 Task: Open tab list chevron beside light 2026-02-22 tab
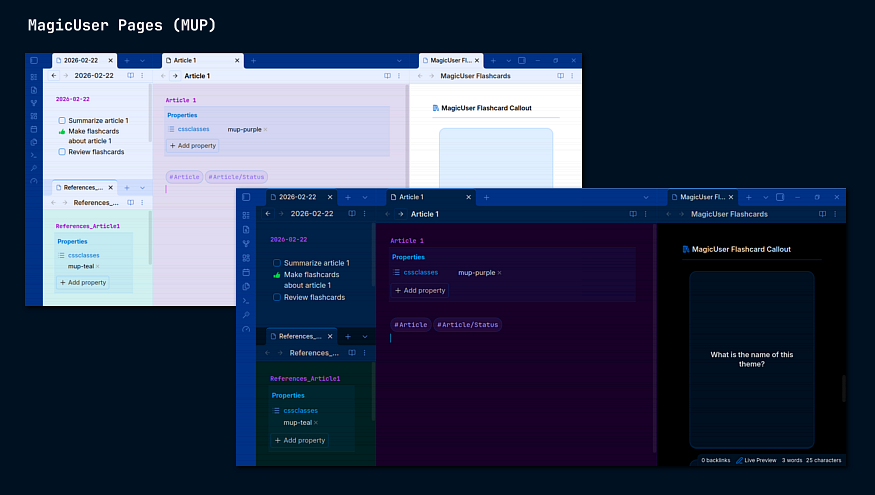click(x=142, y=60)
